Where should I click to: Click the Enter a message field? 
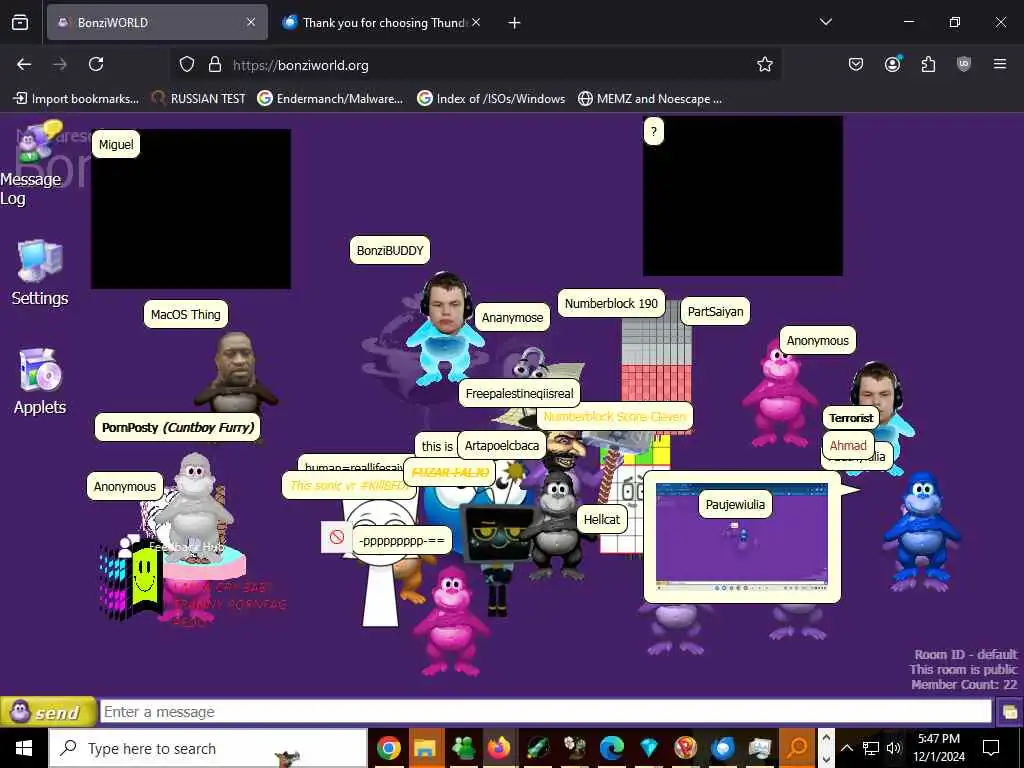[546, 712]
